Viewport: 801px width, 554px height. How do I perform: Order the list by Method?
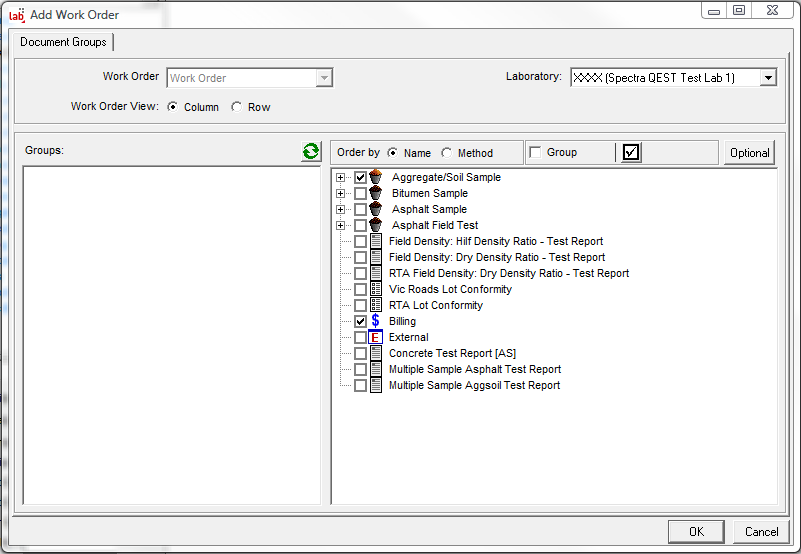(446, 153)
